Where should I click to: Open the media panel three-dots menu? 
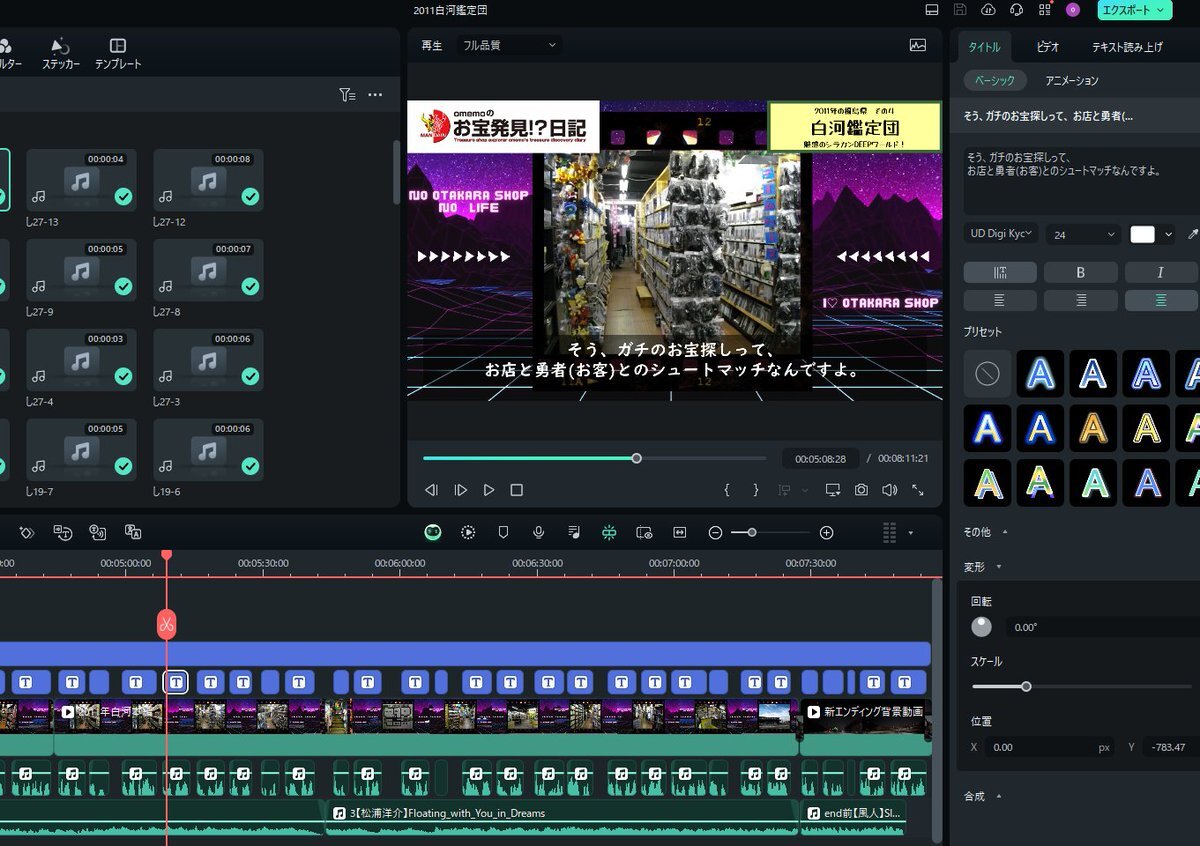375,95
